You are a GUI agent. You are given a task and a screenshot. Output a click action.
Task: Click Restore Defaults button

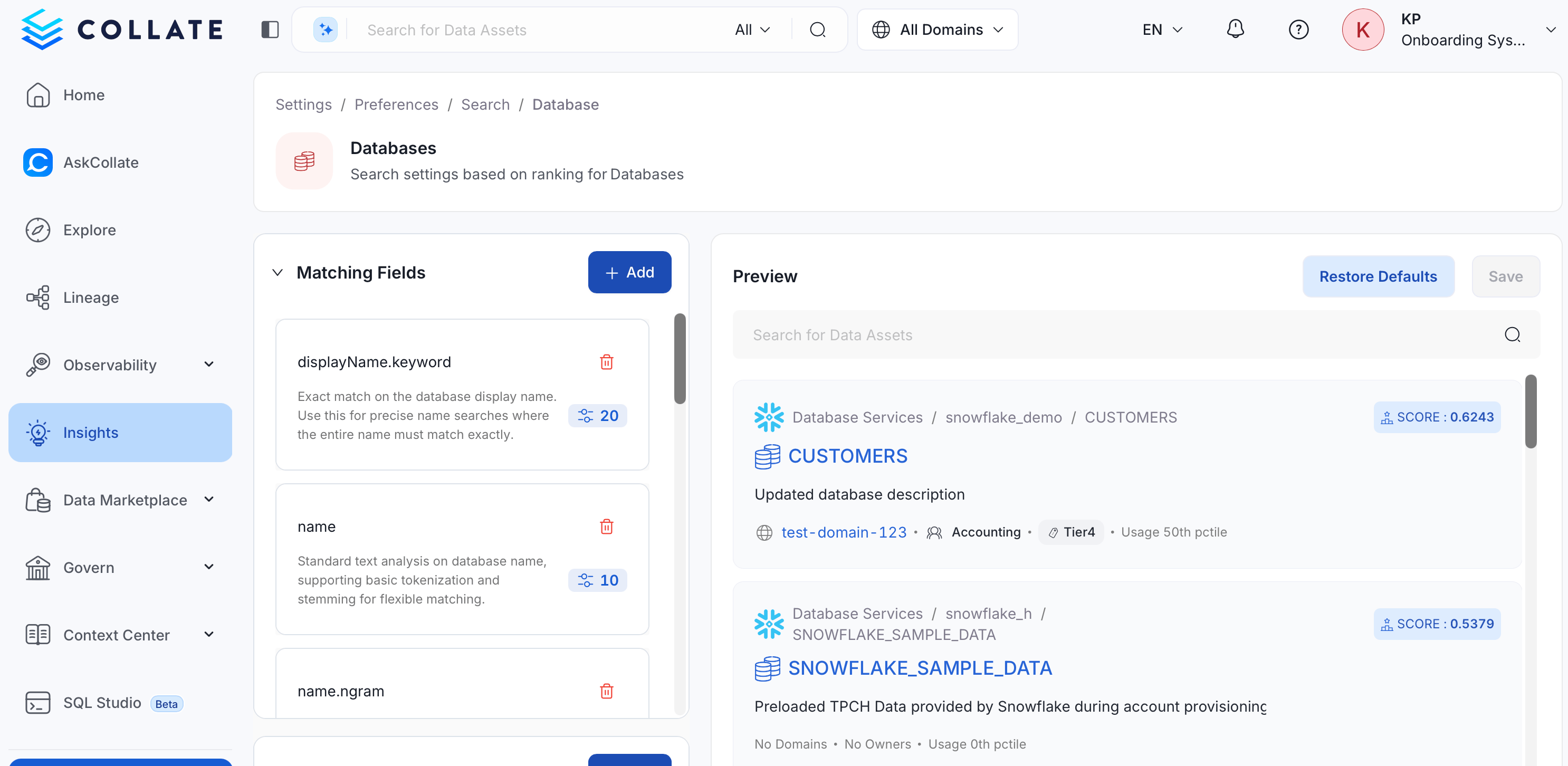tap(1378, 276)
